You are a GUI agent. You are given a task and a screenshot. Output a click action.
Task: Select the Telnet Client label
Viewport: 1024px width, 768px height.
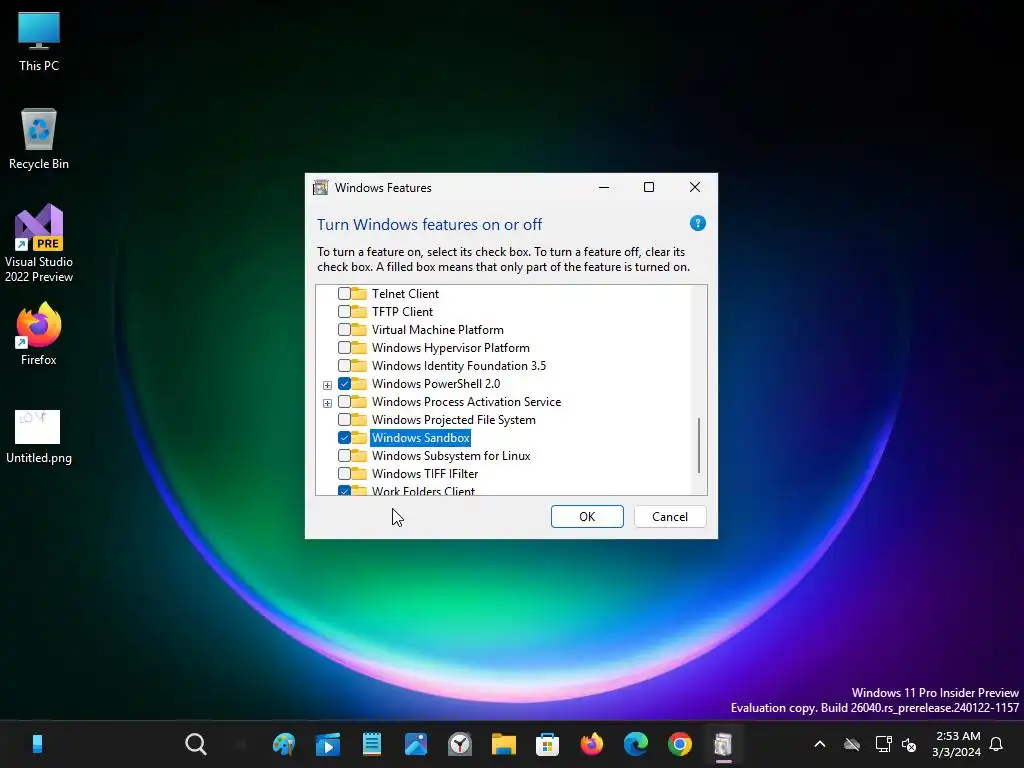[405, 294]
